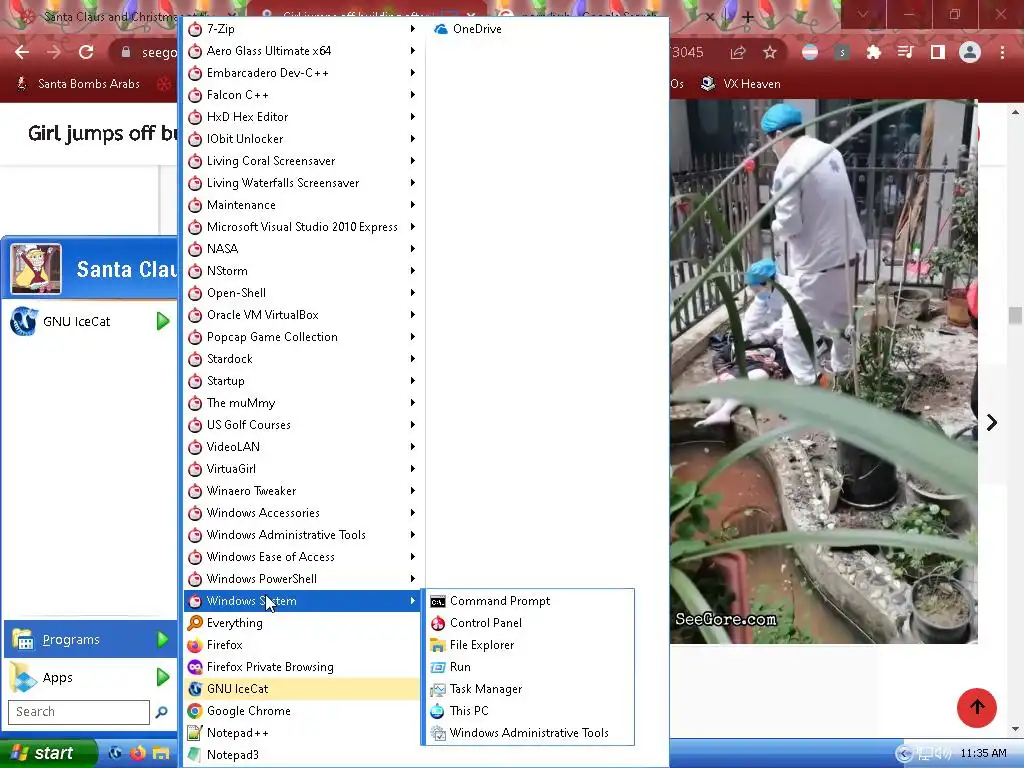Image resolution: width=1024 pixels, height=768 pixels.
Task: Click the Santa Claus user avatar picture
Action: tap(36, 269)
